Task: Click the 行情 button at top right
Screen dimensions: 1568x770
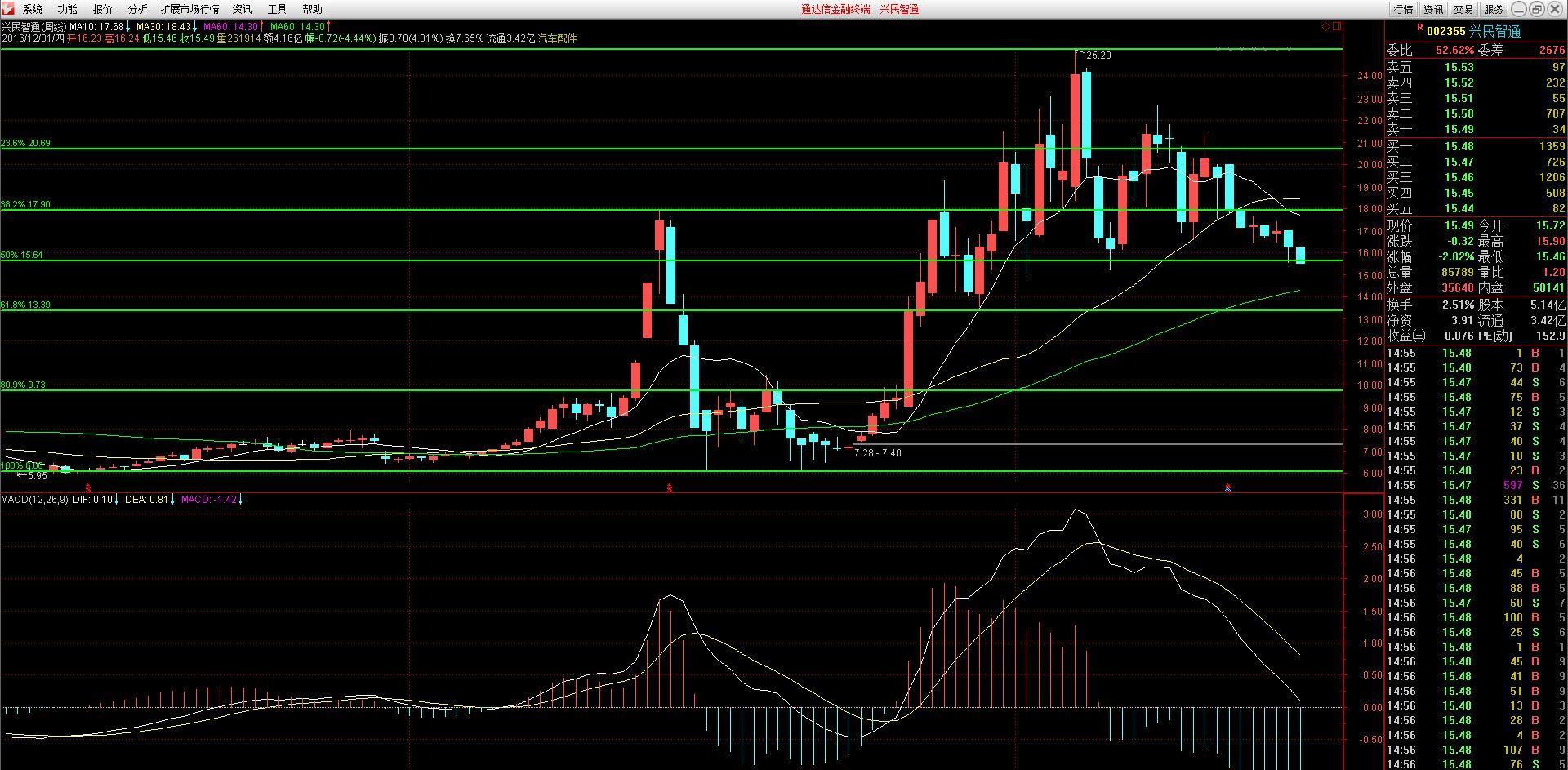Action: point(1403,9)
